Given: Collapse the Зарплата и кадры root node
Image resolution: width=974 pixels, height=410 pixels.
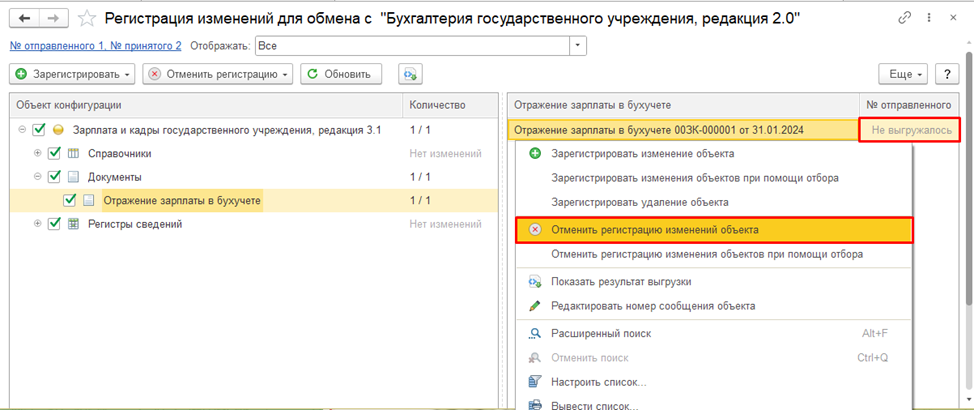Looking at the screenshot, I should tap(22, 130).
